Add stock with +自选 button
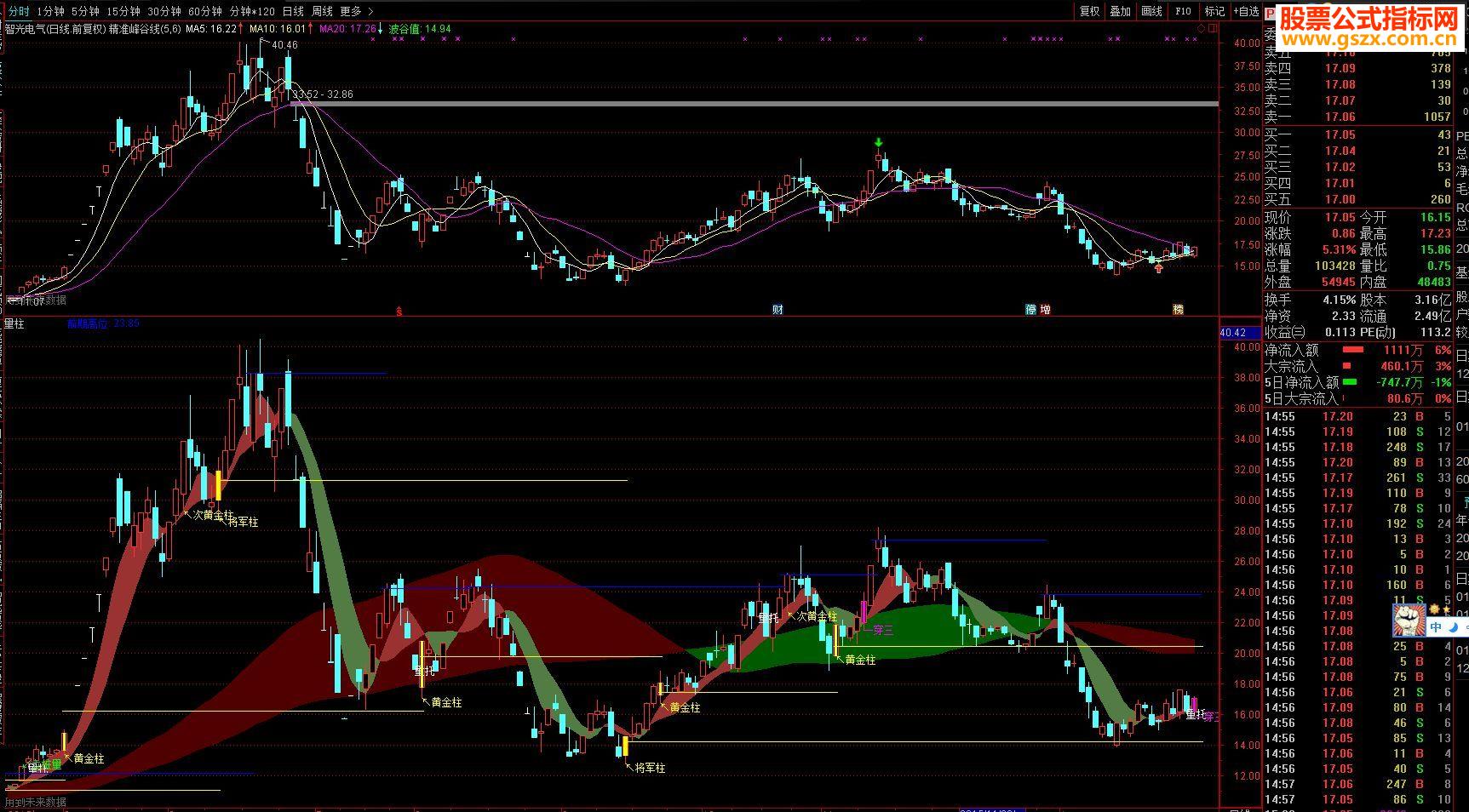 tap(1246, 11)
